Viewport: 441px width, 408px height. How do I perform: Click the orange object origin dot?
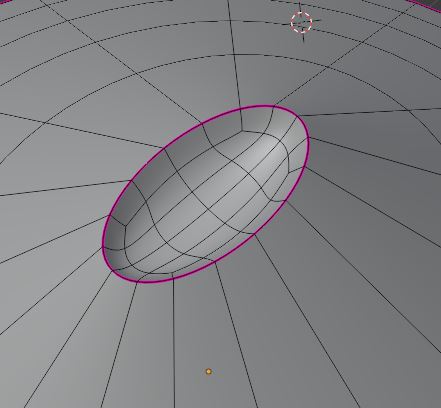tap(209, 371)
